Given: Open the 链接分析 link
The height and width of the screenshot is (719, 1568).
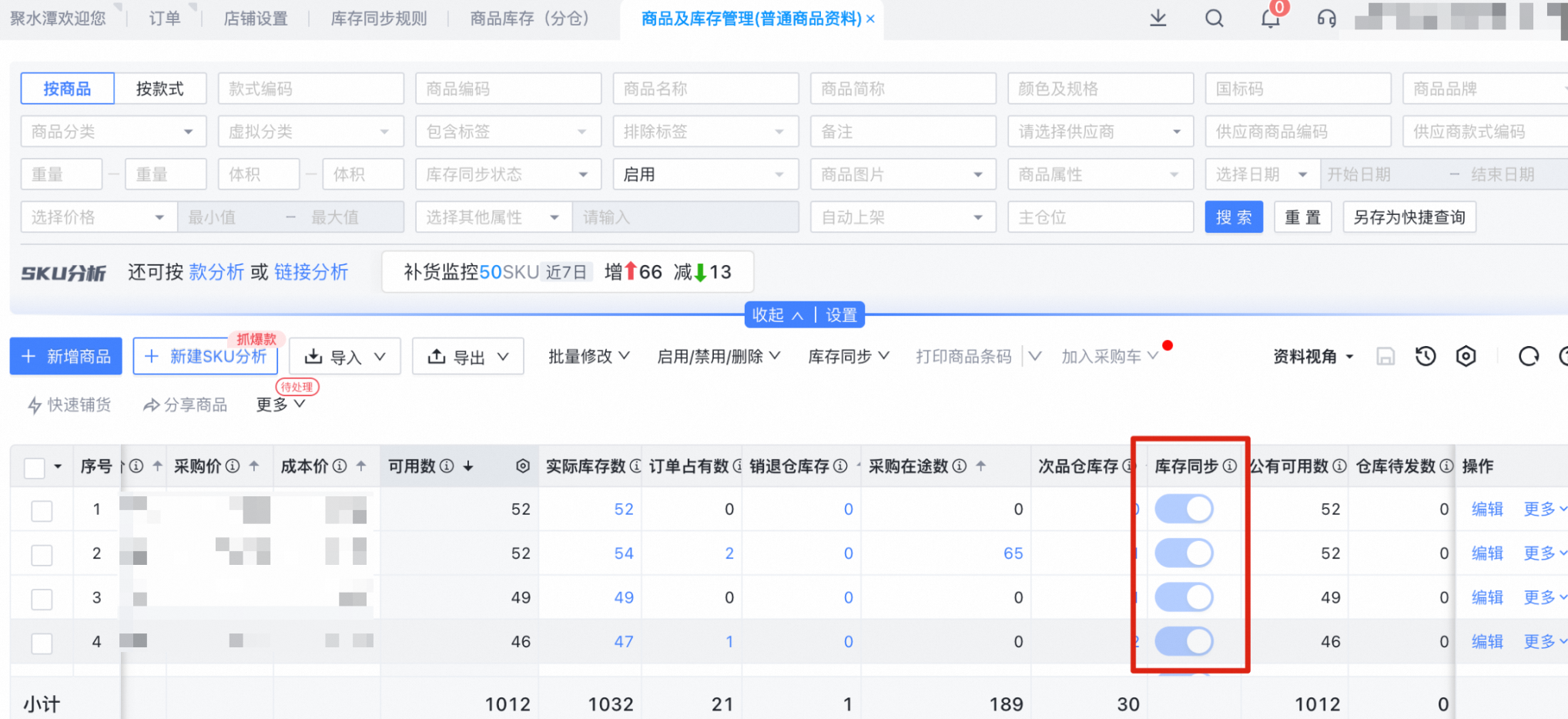Looking at the screenshot, I should tap(311, 272).
